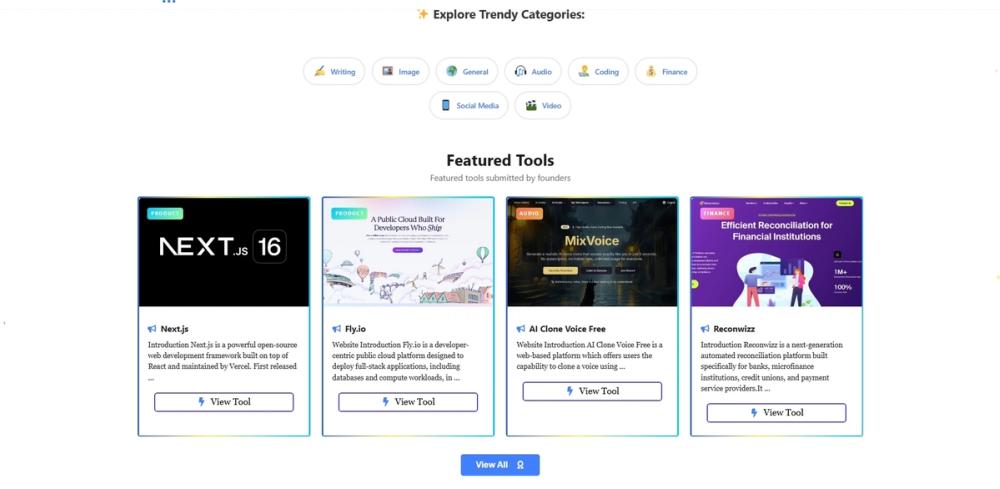Click the Next.js 16 thumbnail image
The image size is (1000, 489).
click(x=224, y=252)
